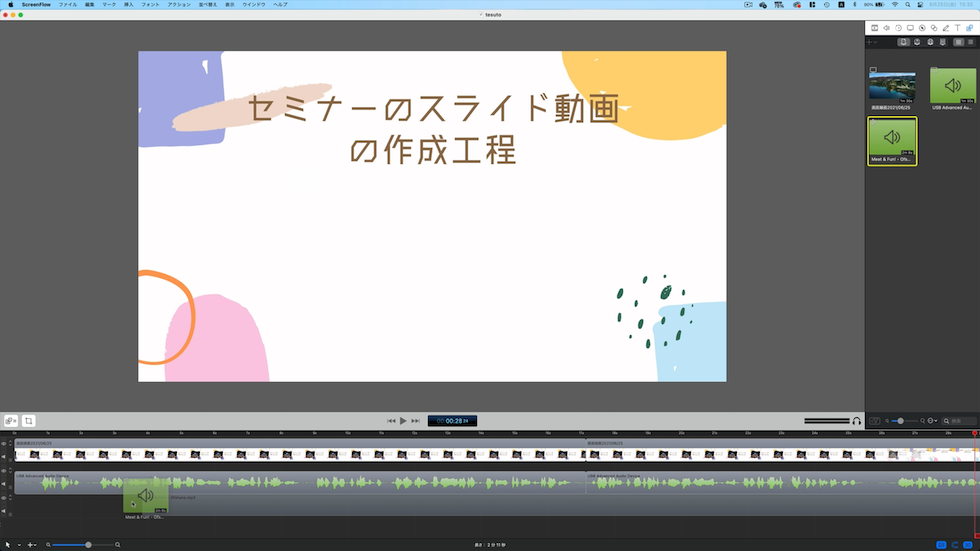Open the ScreenFlow application menu

coord(36,4)
